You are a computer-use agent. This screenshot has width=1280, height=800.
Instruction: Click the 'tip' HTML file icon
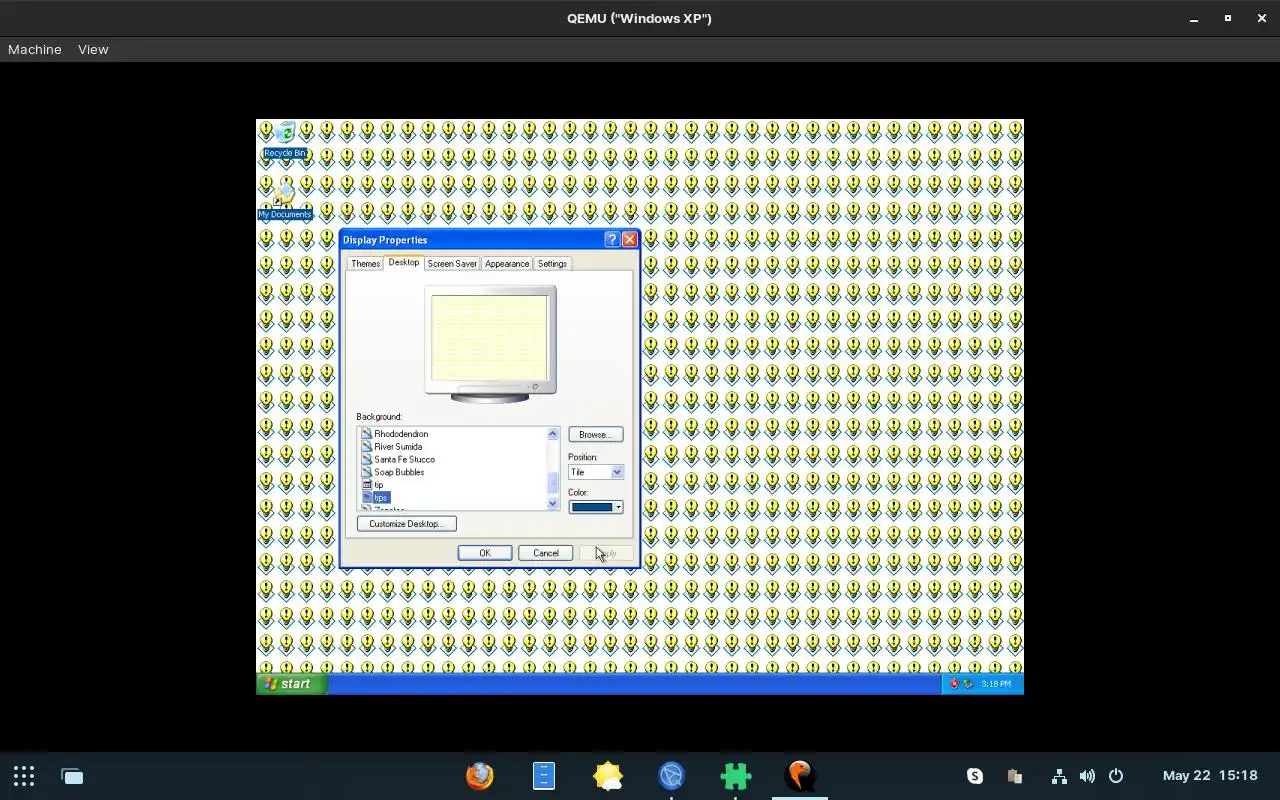tap(366, 485)
